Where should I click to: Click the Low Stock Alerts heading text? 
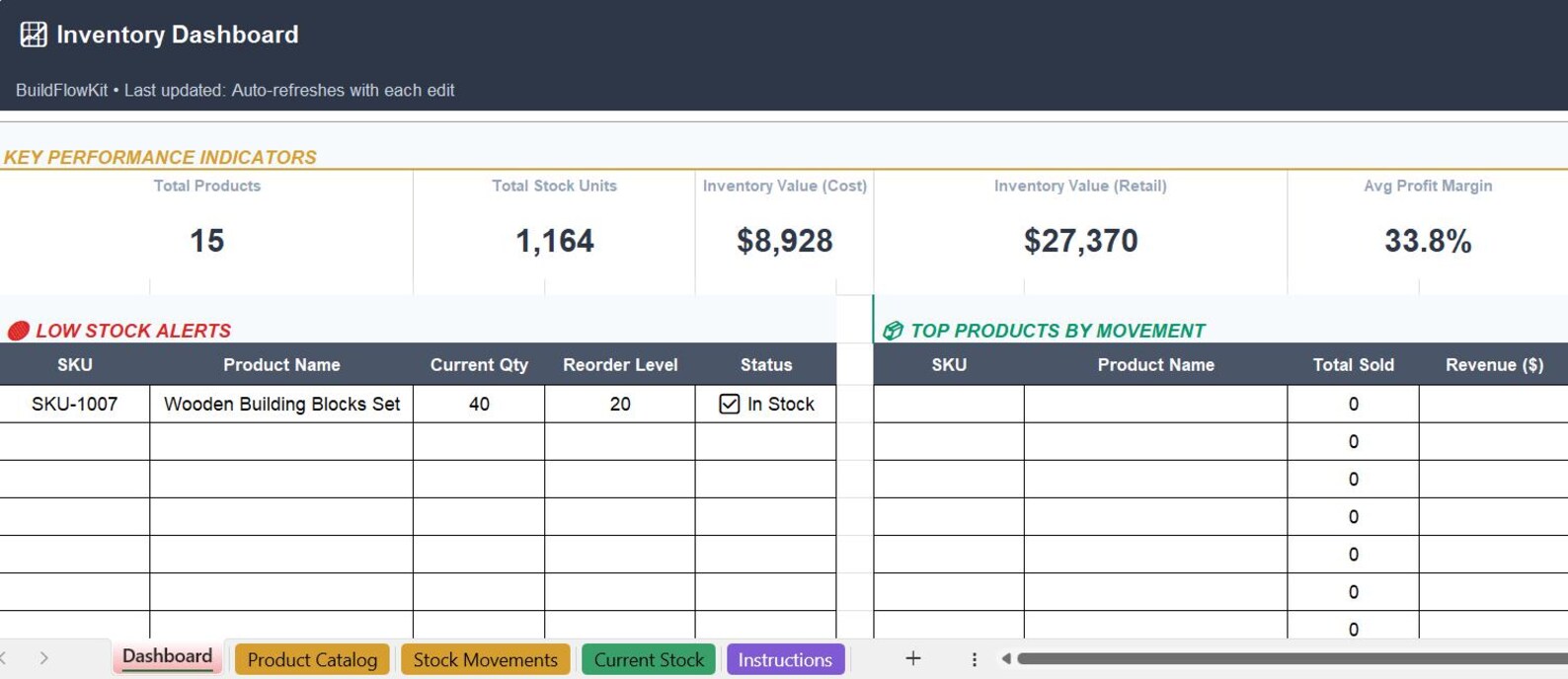(x=133, y=331)
